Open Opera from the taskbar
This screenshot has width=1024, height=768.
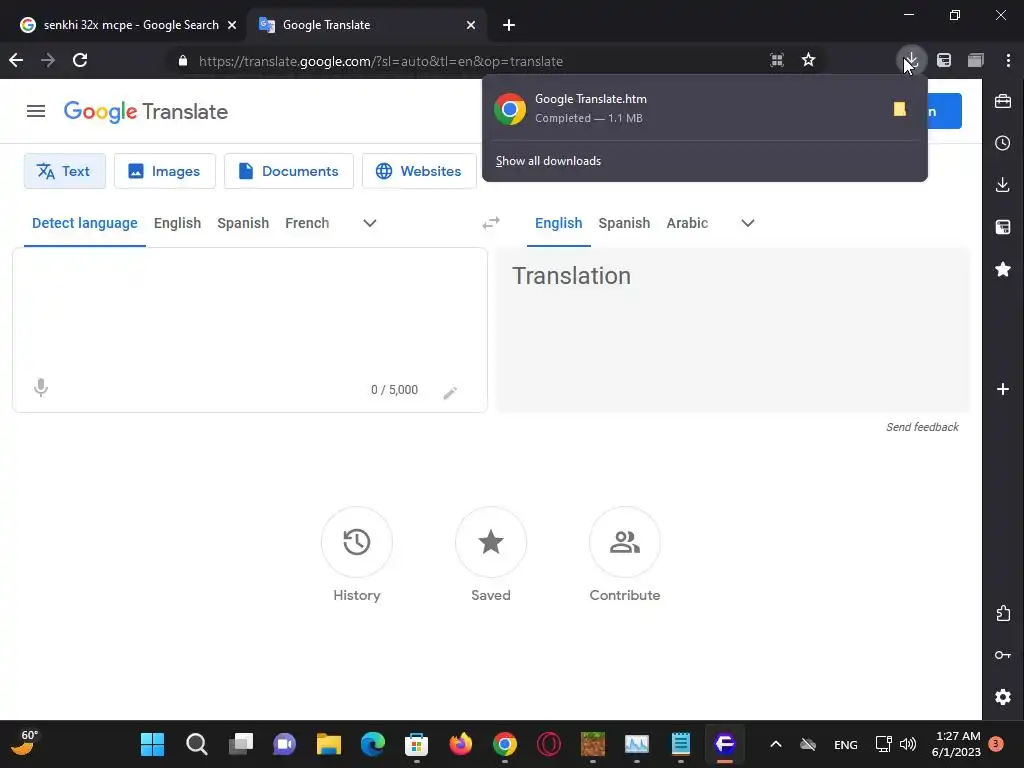pyautogui.click(x=549, y=744)
